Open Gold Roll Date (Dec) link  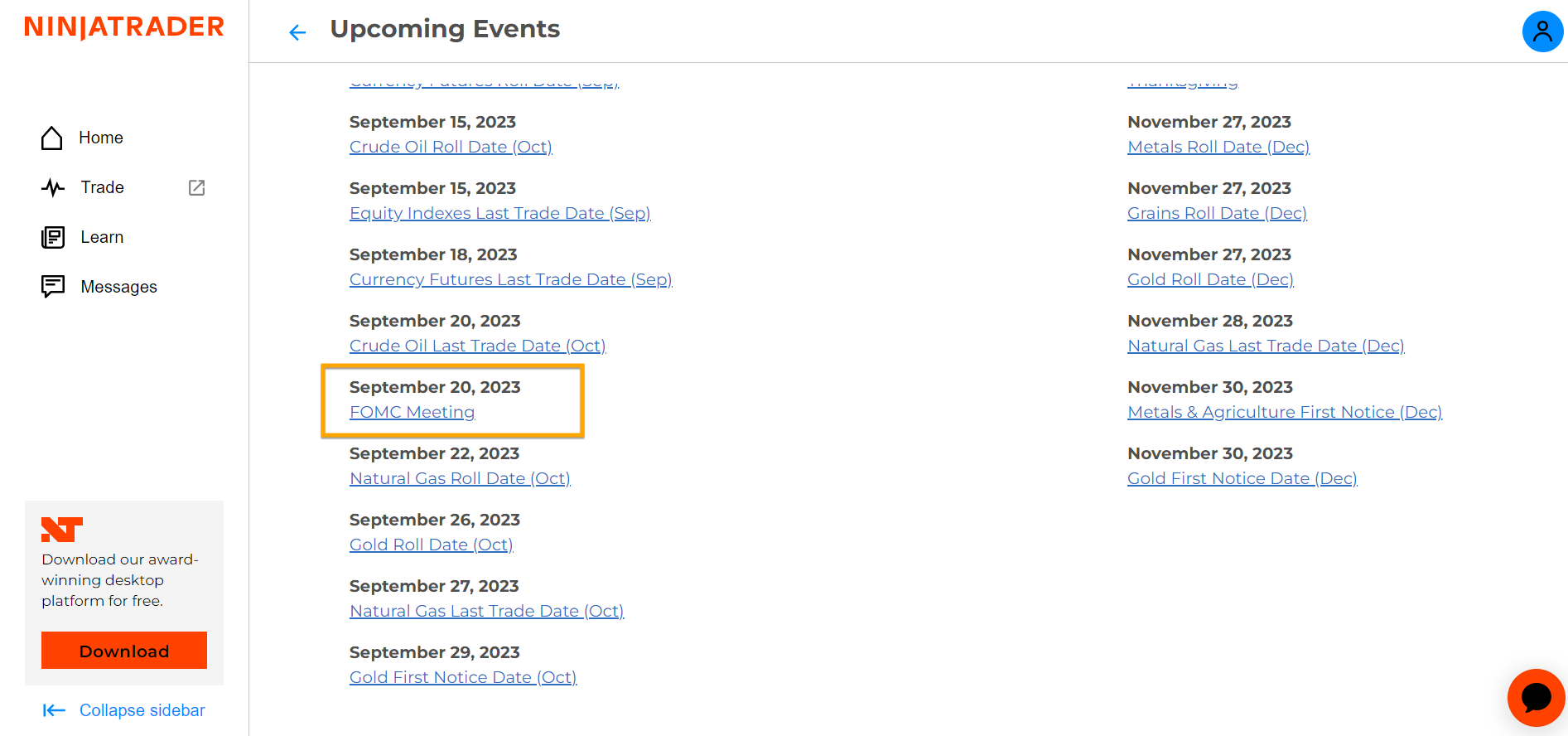pos(1210,279)
